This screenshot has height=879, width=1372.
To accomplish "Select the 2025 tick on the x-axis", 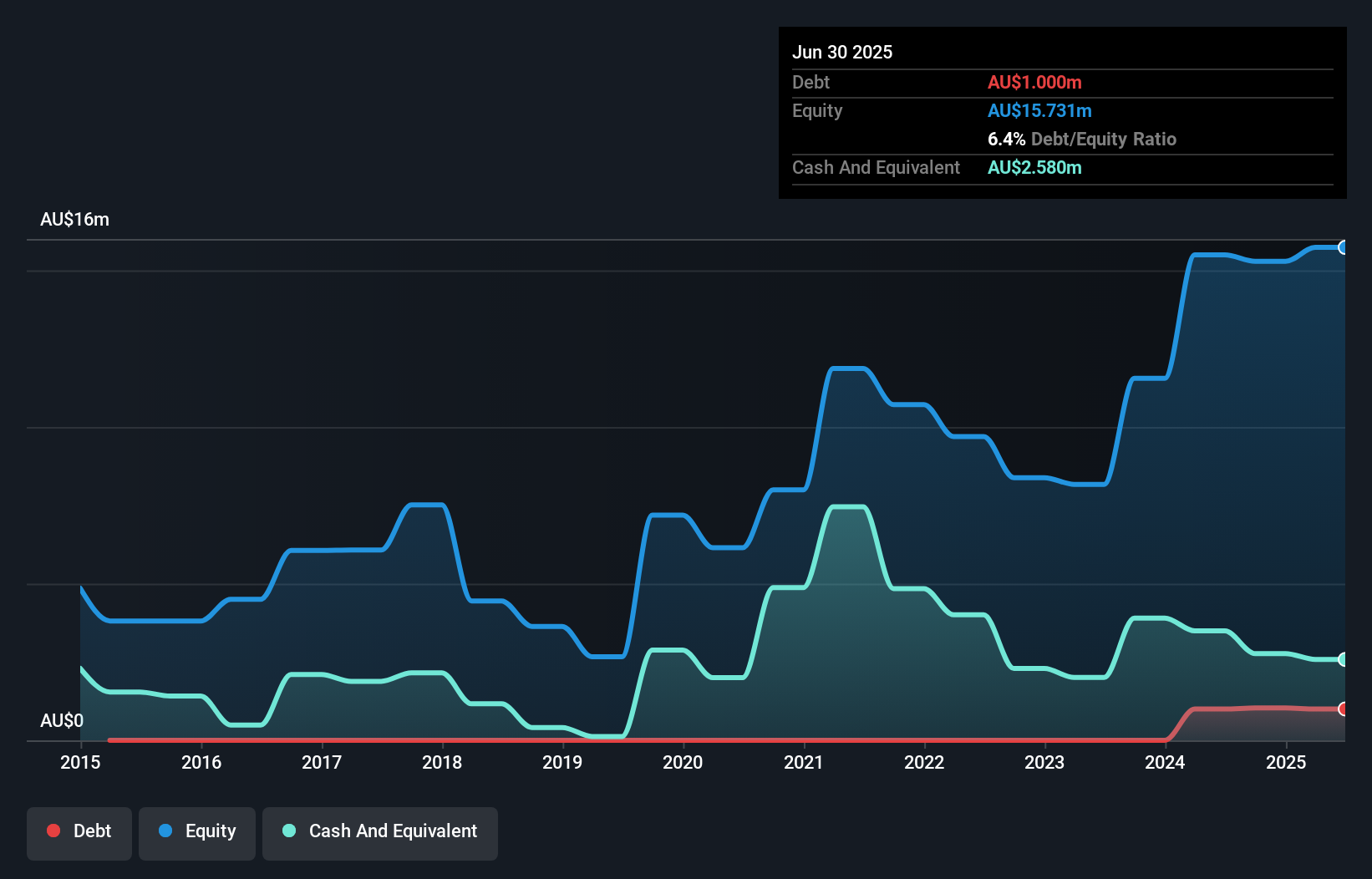I will pyautogui.click(x=1286, y=762).
